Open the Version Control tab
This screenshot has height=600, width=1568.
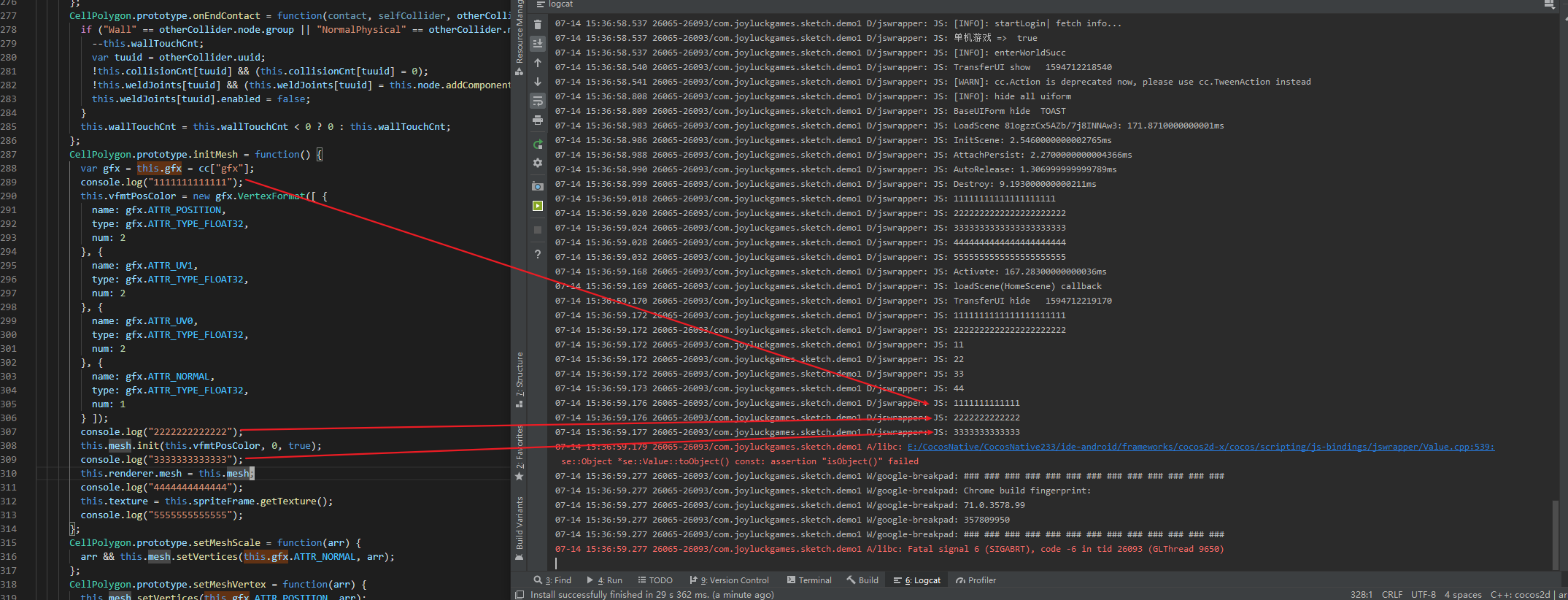[730, 580]
